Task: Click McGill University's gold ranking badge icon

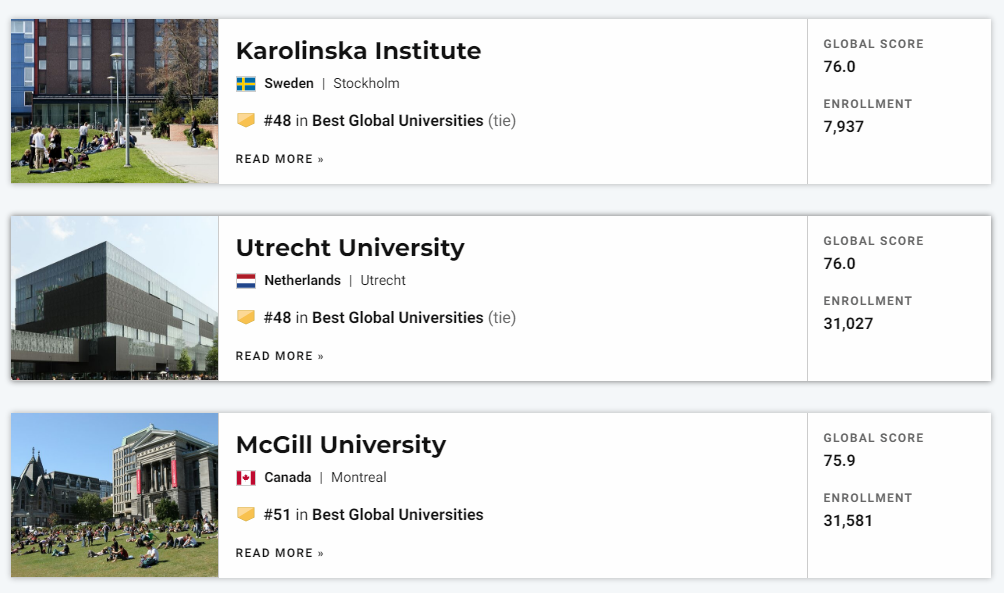Action: (246, 514)
